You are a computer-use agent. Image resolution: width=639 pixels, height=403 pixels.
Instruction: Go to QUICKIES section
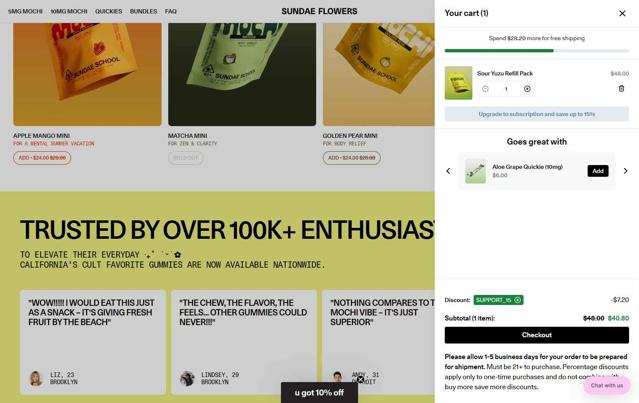coord(108,11)
